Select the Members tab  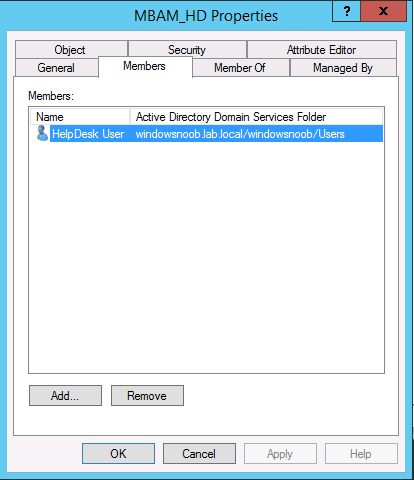(145, 66)
